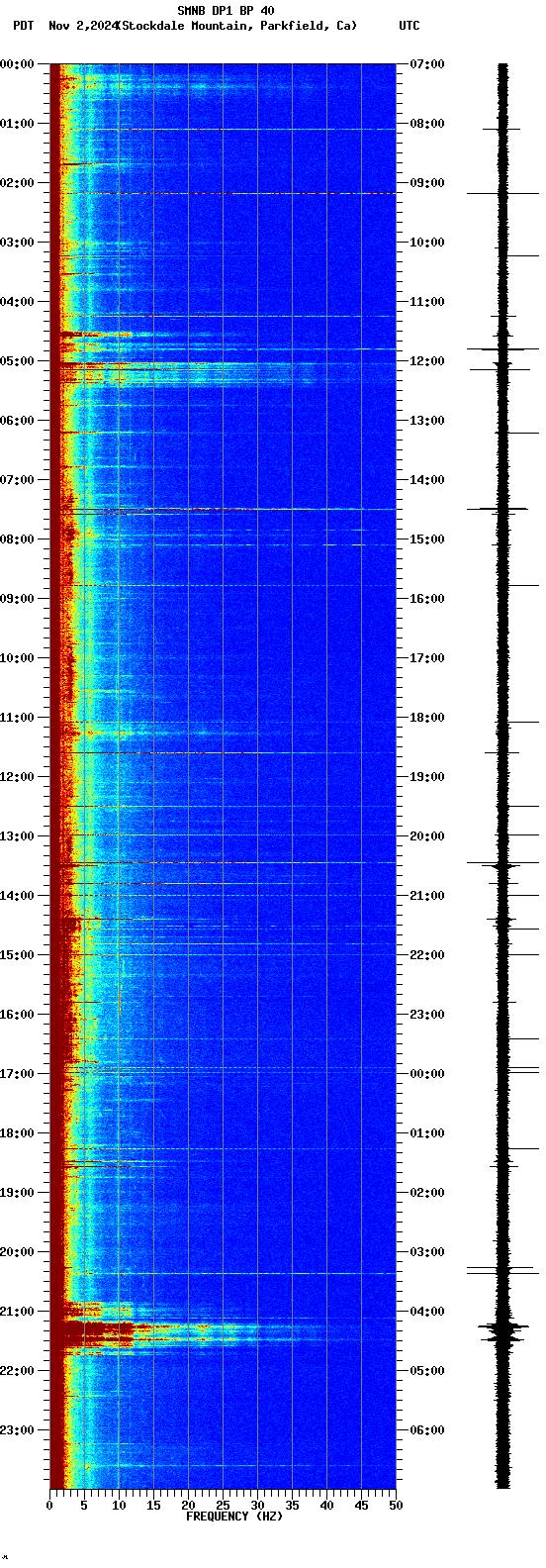The height and width of the screenshot is (1568, 546).
Task: Click the title text SMNB DP1 BP 40
Action: coord(226,11)
